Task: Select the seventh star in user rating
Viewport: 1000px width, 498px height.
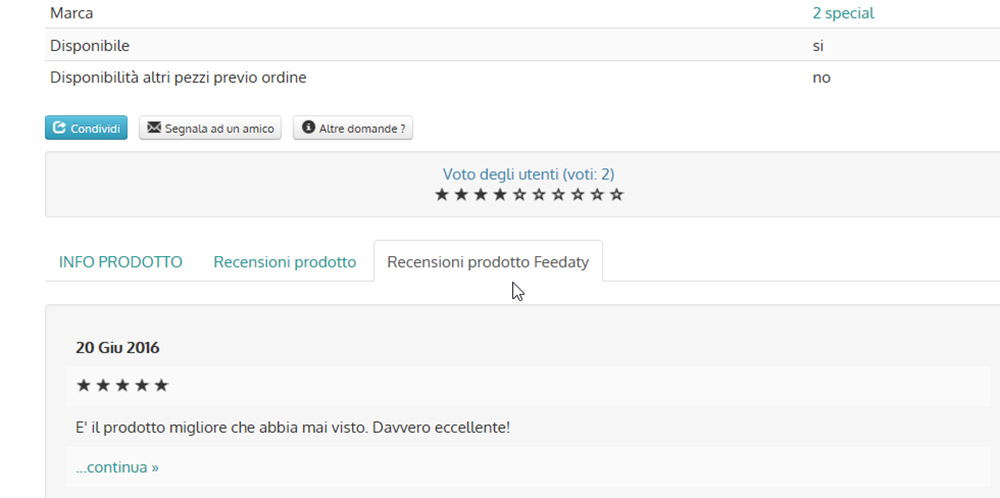Action: click(558, 194)
